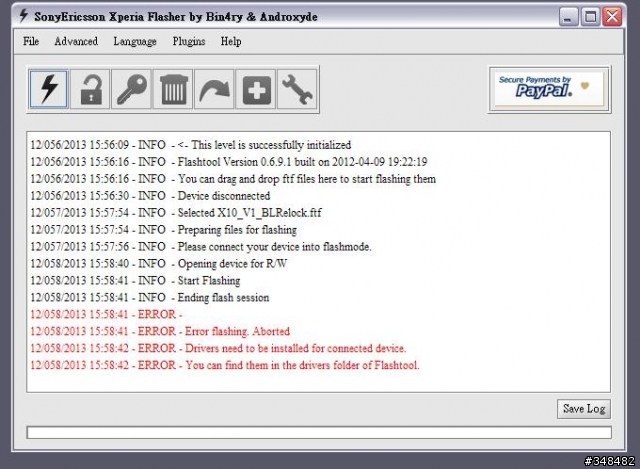Click error line 'You can find them in the drivers folder'
The width and height of the screenshot is (640, 469).
click(x=225, y=365)
